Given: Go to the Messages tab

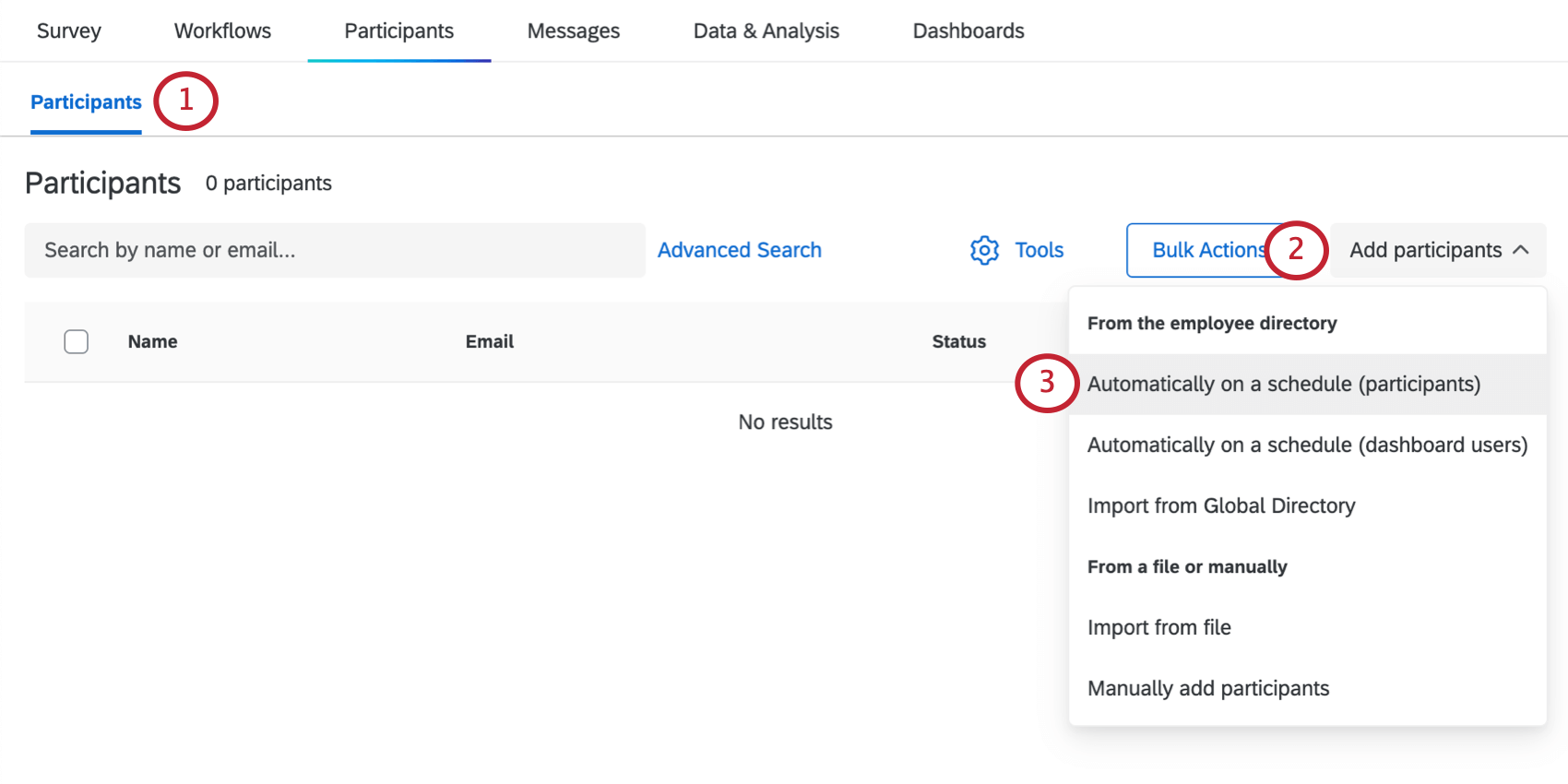Looking at the screenshot, I should coord(573,31).
